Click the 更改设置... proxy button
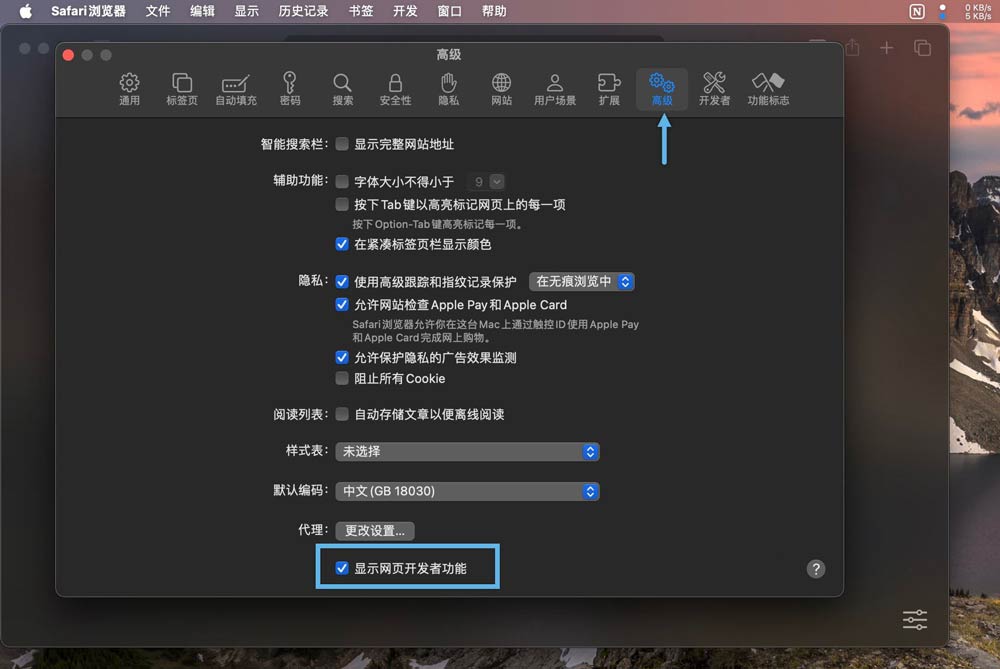The height and width of the screenshot is (669, 1000). (375, 531)
